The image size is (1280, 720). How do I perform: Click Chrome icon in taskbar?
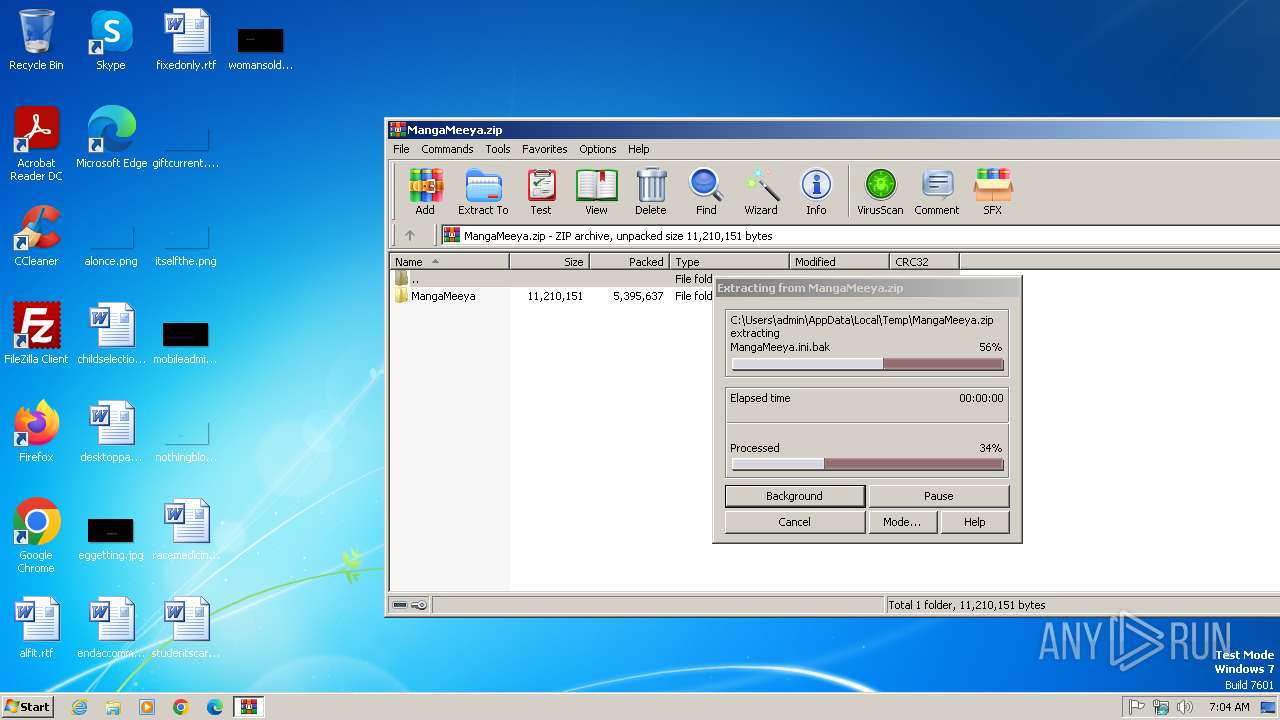[181, 707]
